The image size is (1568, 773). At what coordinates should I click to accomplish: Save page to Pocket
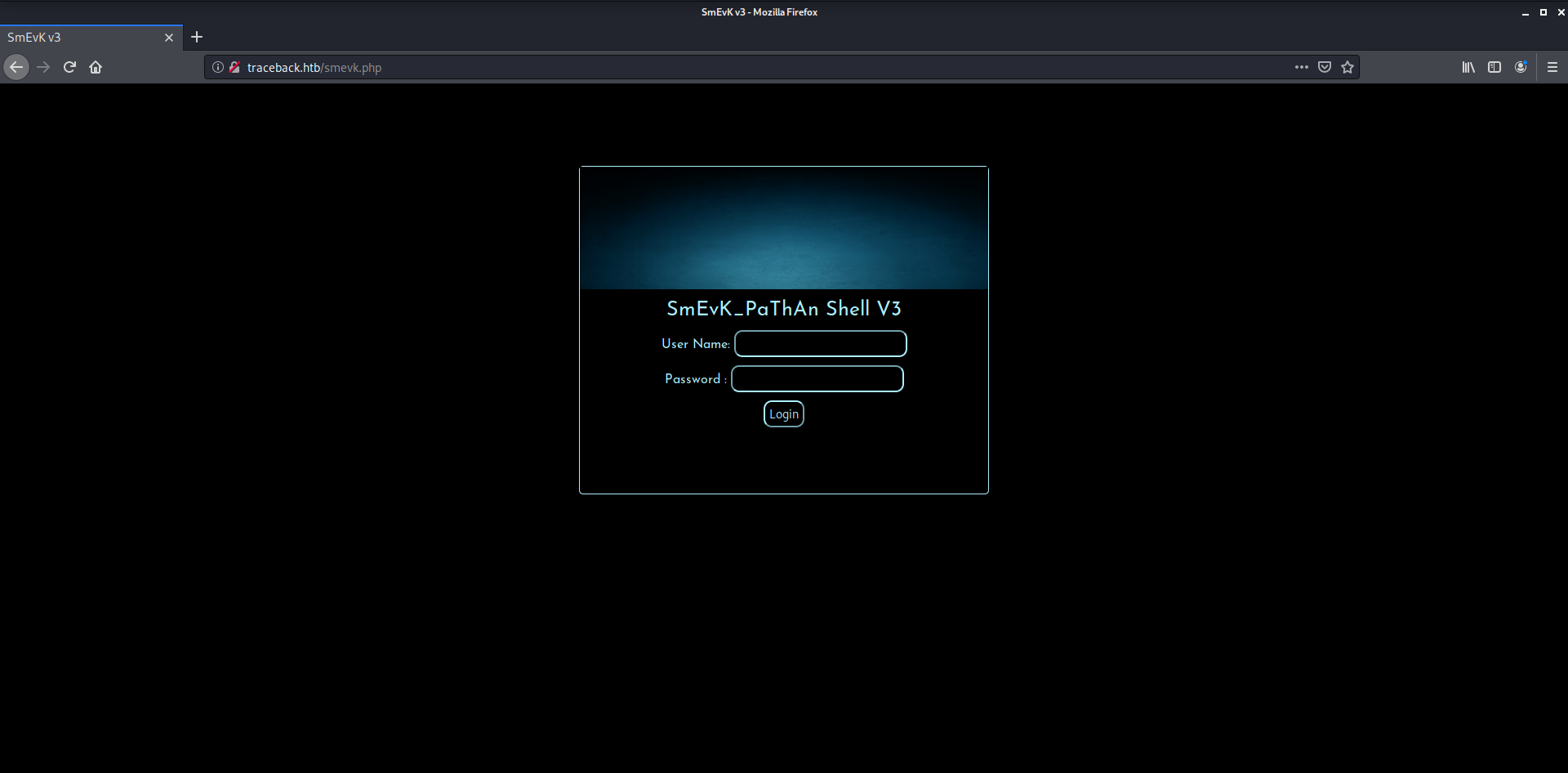[1325, 67]
